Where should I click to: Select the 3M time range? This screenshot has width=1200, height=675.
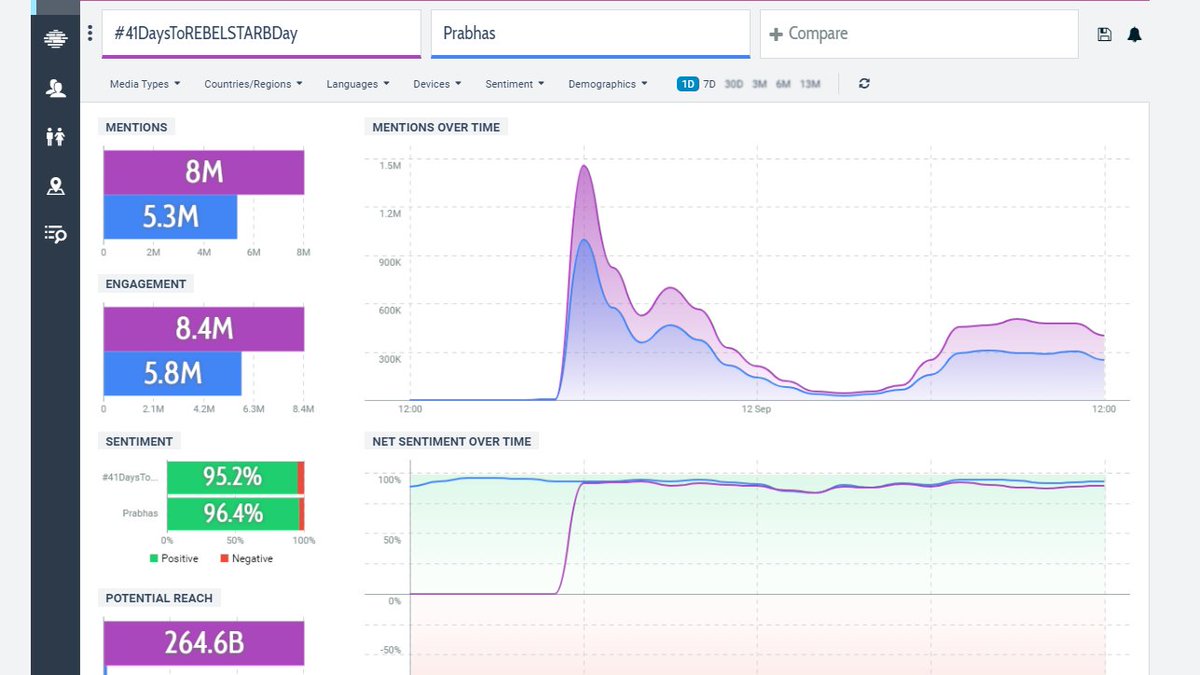click(759, 84)
